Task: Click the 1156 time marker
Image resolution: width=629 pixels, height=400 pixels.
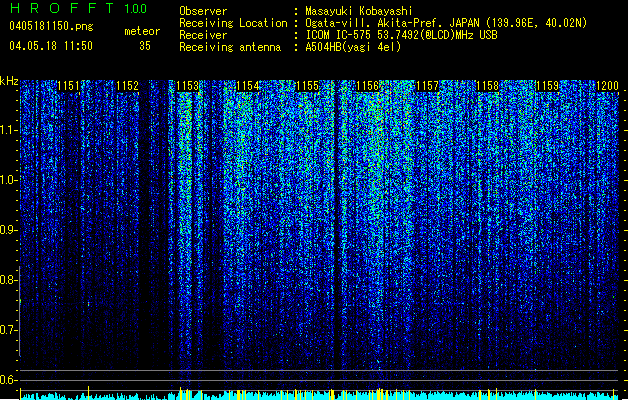Action: [x=367, y=86]
